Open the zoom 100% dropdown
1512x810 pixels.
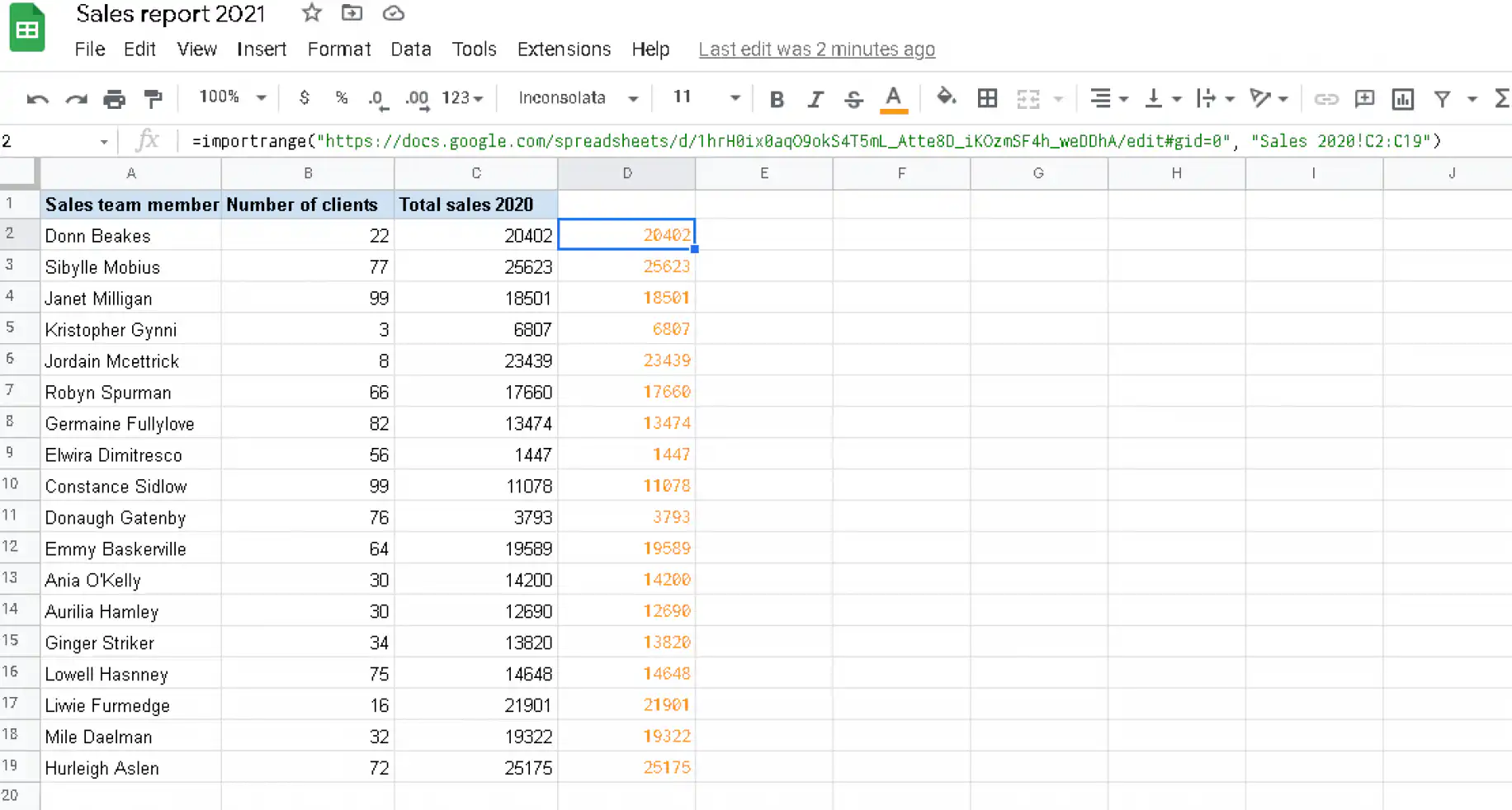232,97
